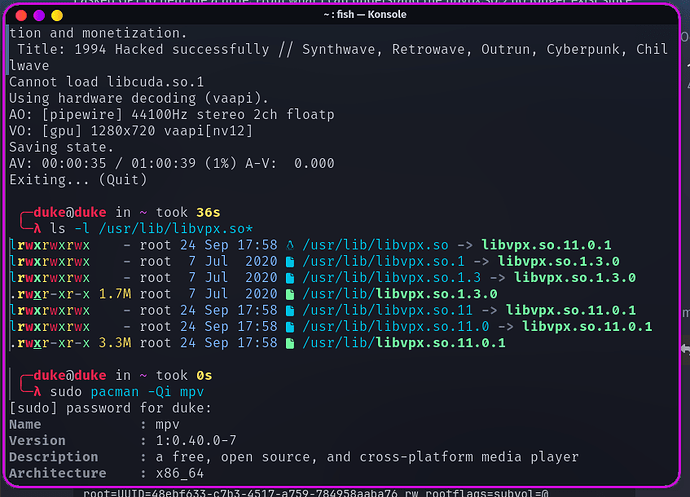Click the file icon beside /usr/lib/libvpx.so.1 entry

(290, 261)
